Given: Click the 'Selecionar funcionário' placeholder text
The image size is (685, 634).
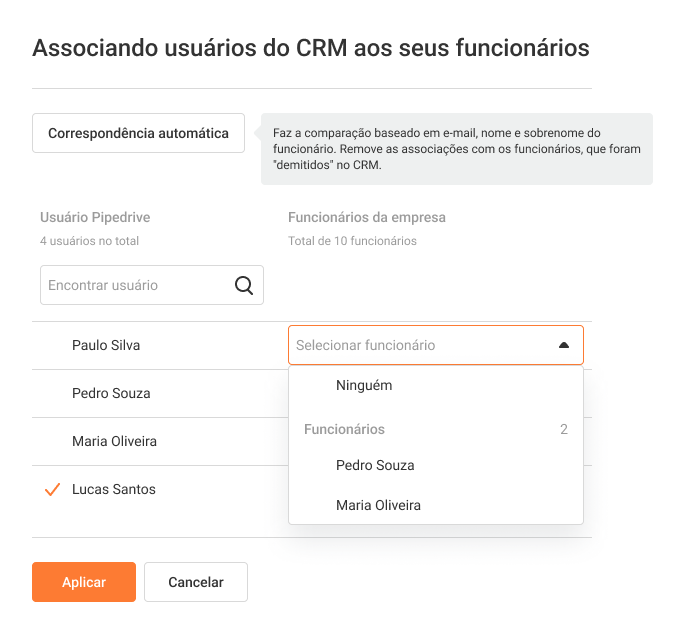Looking at the screenshot, I should click(366, 345).
